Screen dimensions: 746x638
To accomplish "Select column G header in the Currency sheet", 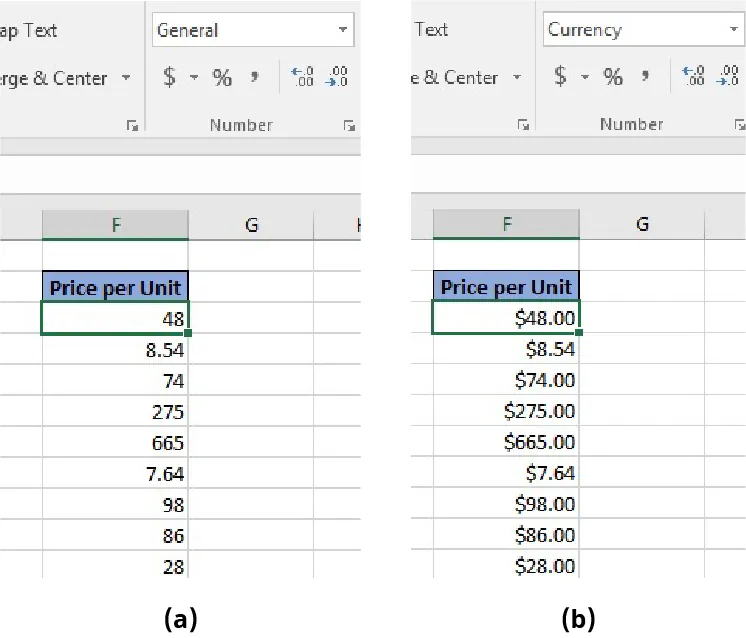I will [x=642, y=225].
